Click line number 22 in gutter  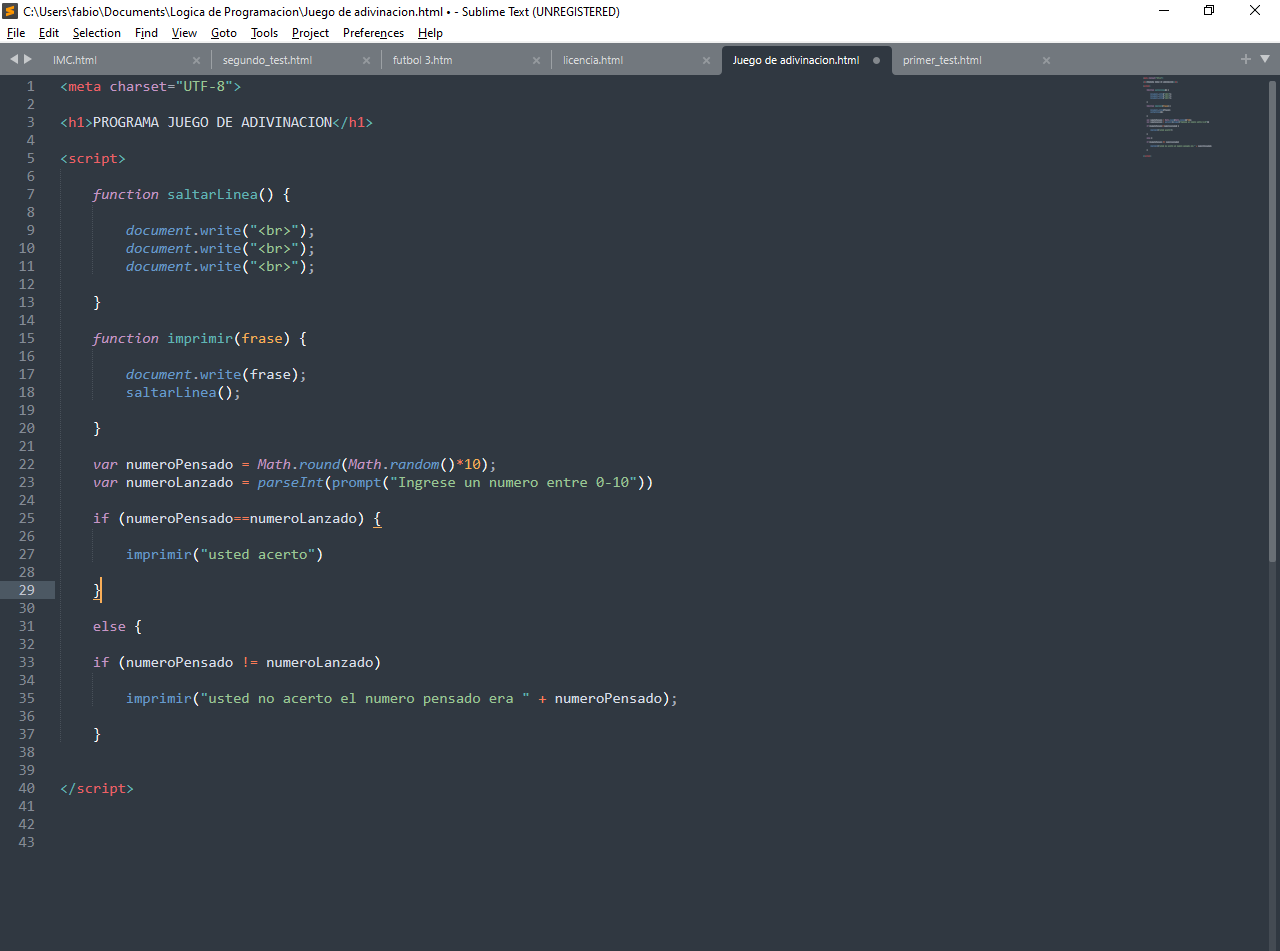[27, 464]
